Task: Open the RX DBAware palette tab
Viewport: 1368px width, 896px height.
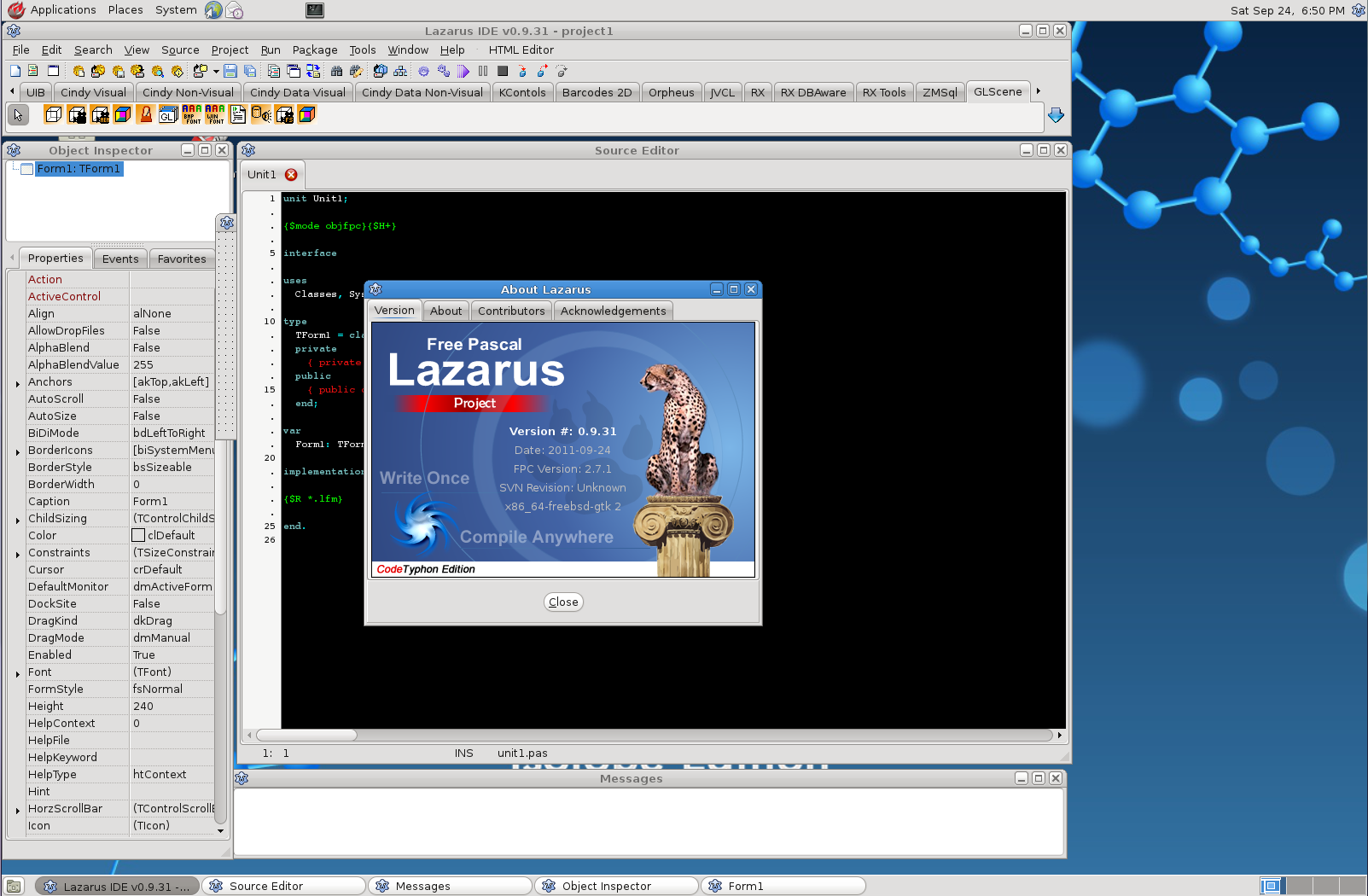Action: click(x=813, y=92)
